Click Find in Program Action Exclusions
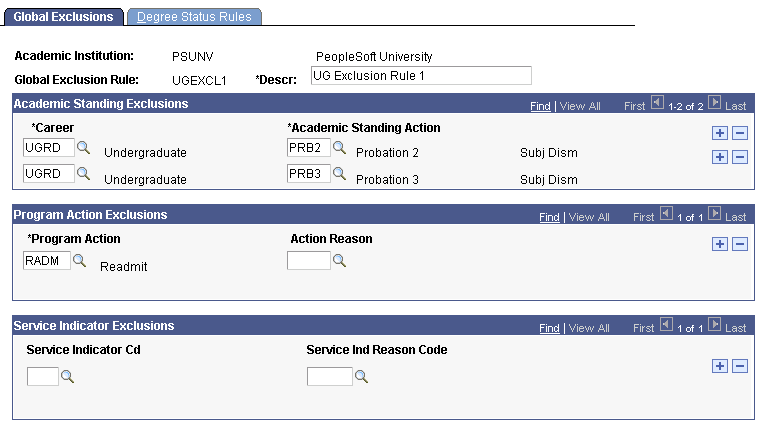Image resolution: width=767 pixels, height=428 pixels. pos(549,217)
